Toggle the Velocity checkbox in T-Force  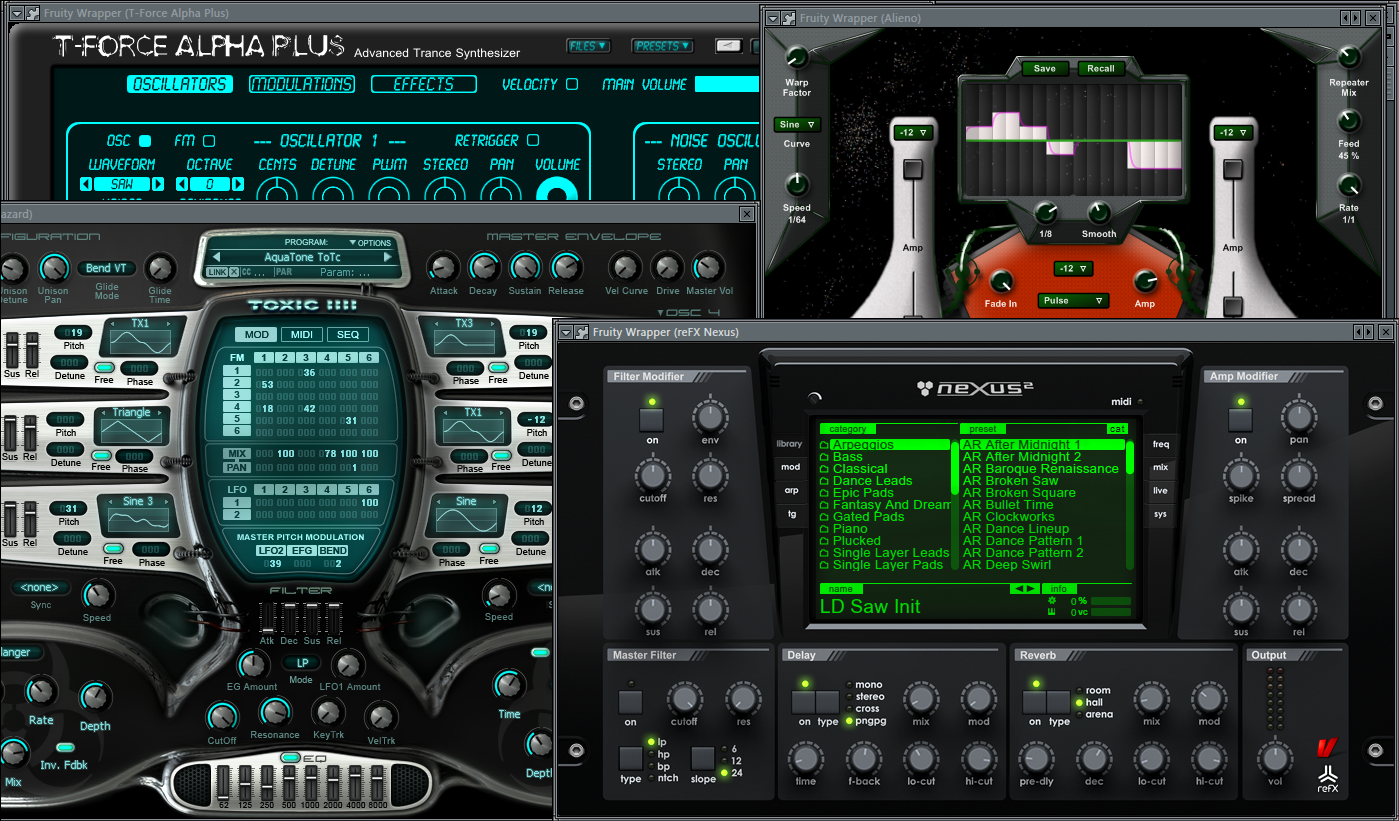click(572, 84)
